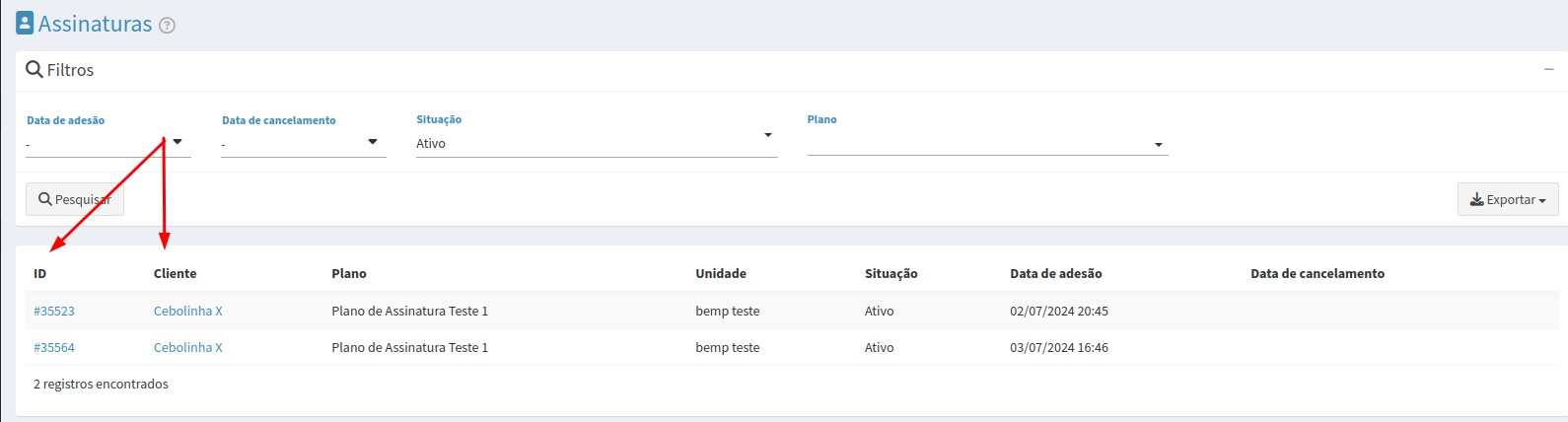Open Cebolinha X client in second row
This screenshot has width=1568, height=422.
(188, 347)
